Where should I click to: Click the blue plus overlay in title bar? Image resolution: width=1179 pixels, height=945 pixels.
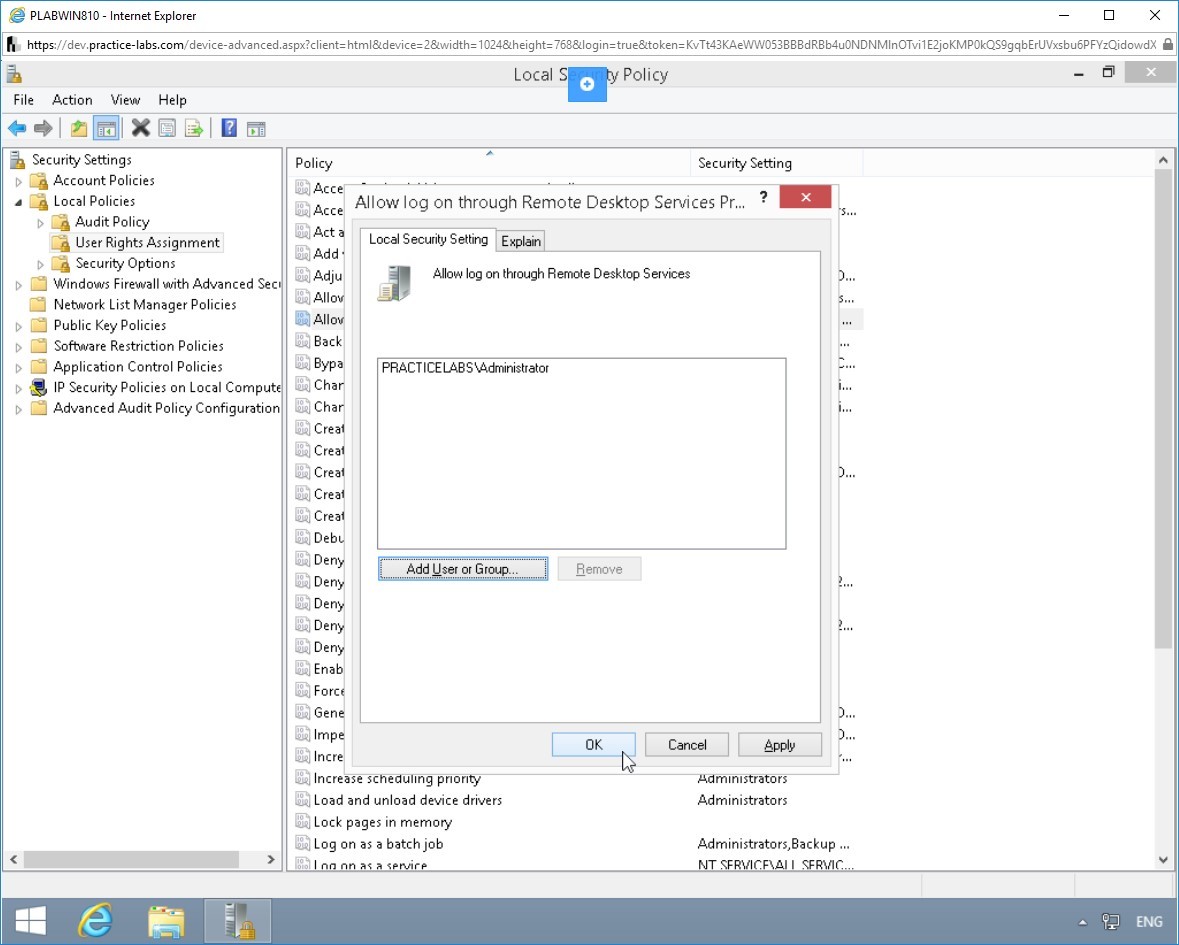(x=587, y=84)
